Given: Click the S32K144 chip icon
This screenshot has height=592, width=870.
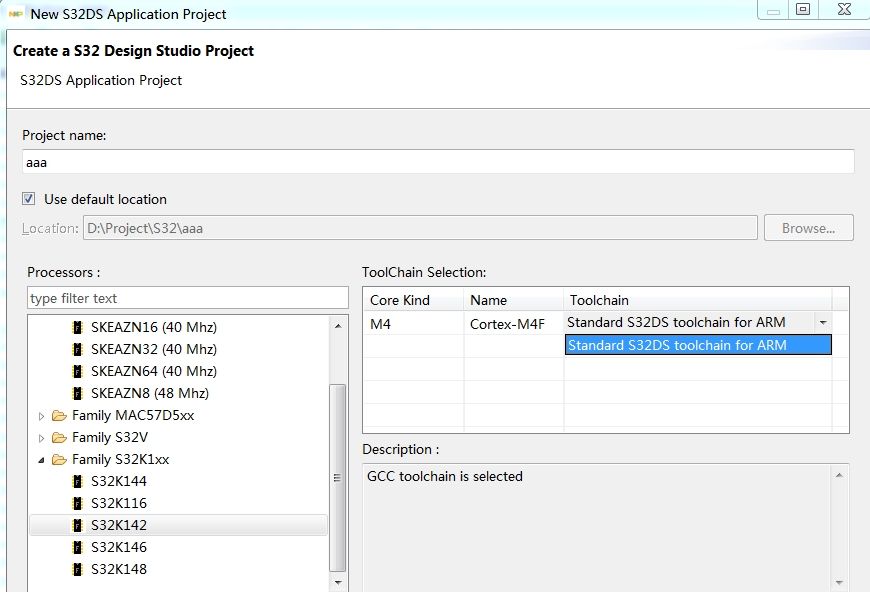Looking at the screenshot, I should [77, 481].
